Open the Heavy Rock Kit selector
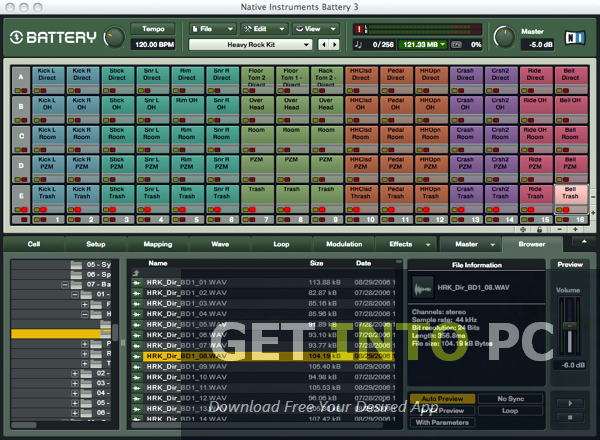 [x=250, y=45]
